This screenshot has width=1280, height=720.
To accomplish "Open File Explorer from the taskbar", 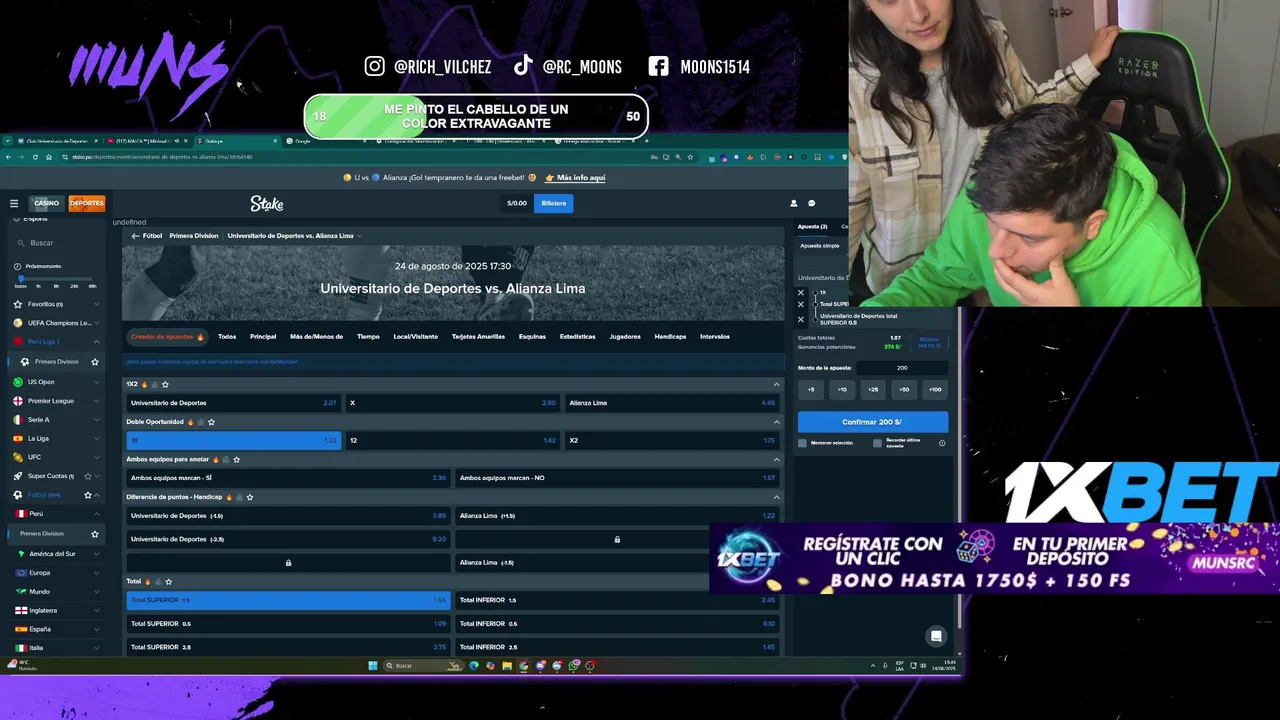I will click(x=507, y=666).
